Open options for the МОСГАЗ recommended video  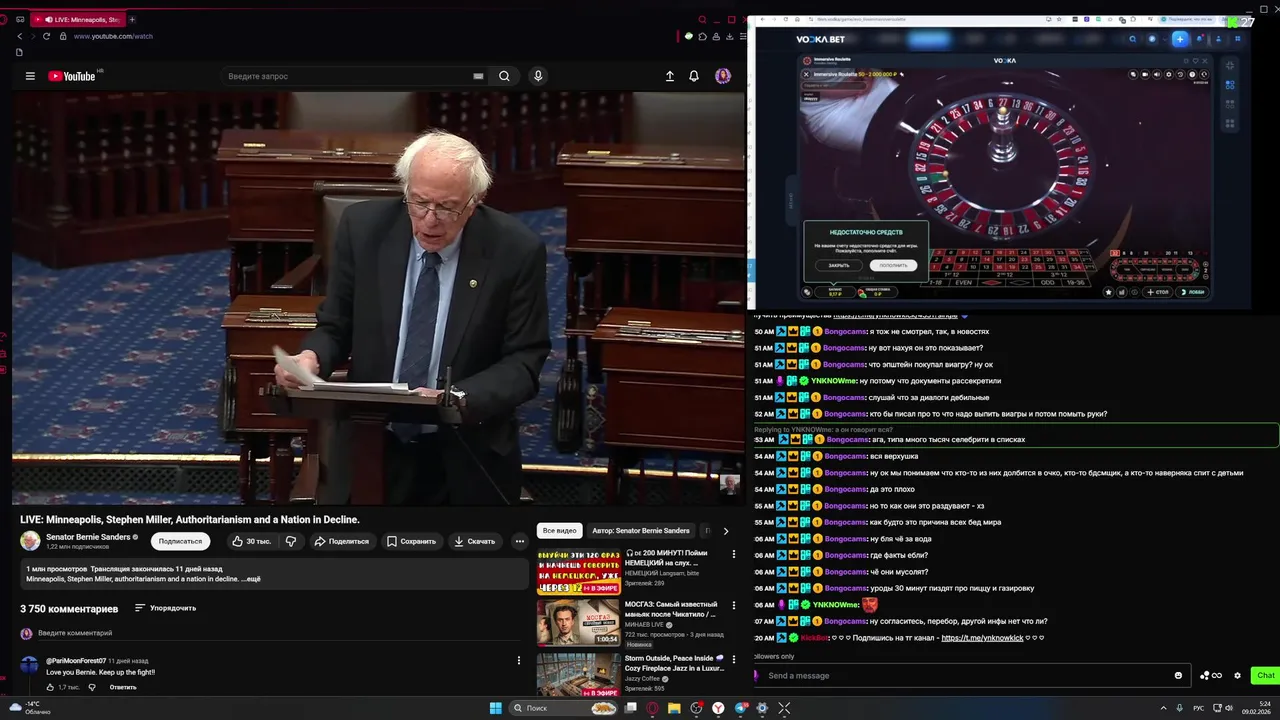733,606
